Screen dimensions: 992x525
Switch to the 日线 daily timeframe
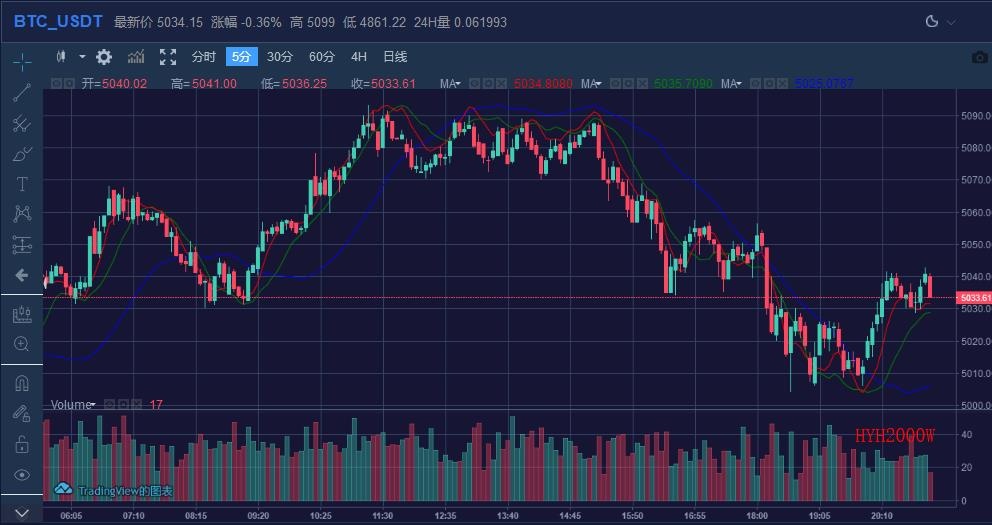coord(395,57)
